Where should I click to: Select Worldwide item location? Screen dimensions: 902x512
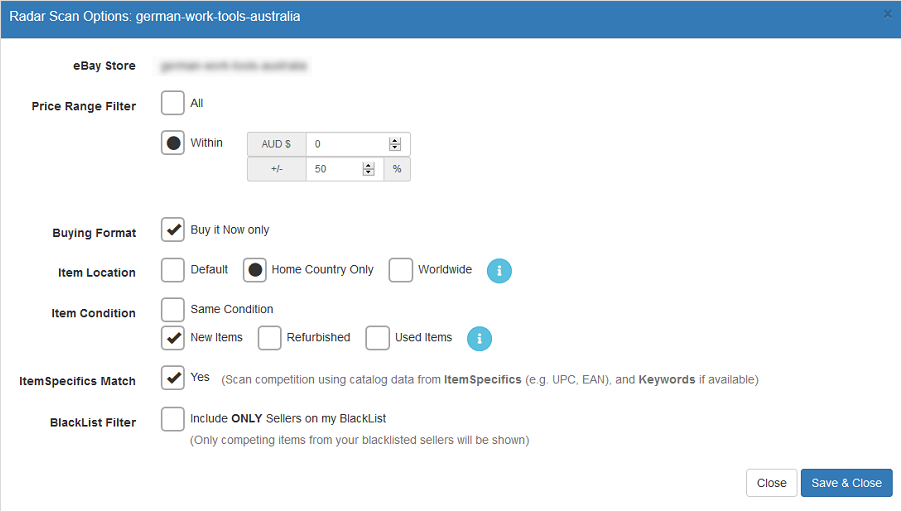point(401,270)
